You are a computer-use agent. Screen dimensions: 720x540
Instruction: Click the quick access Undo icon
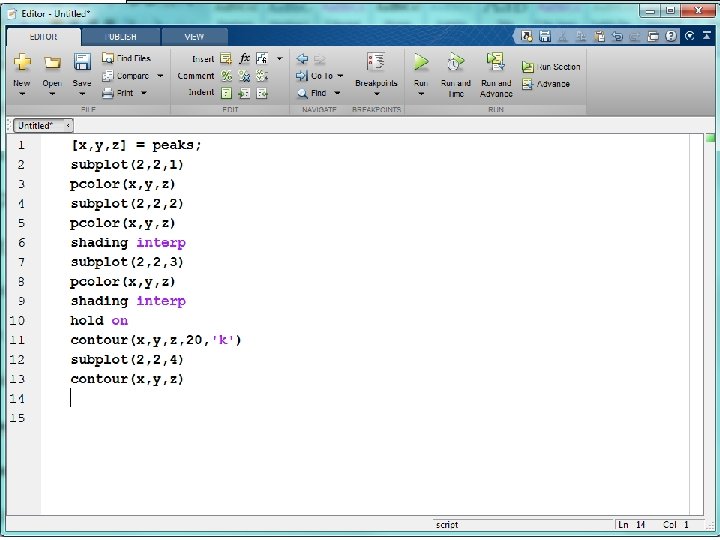tap(617, 36)
